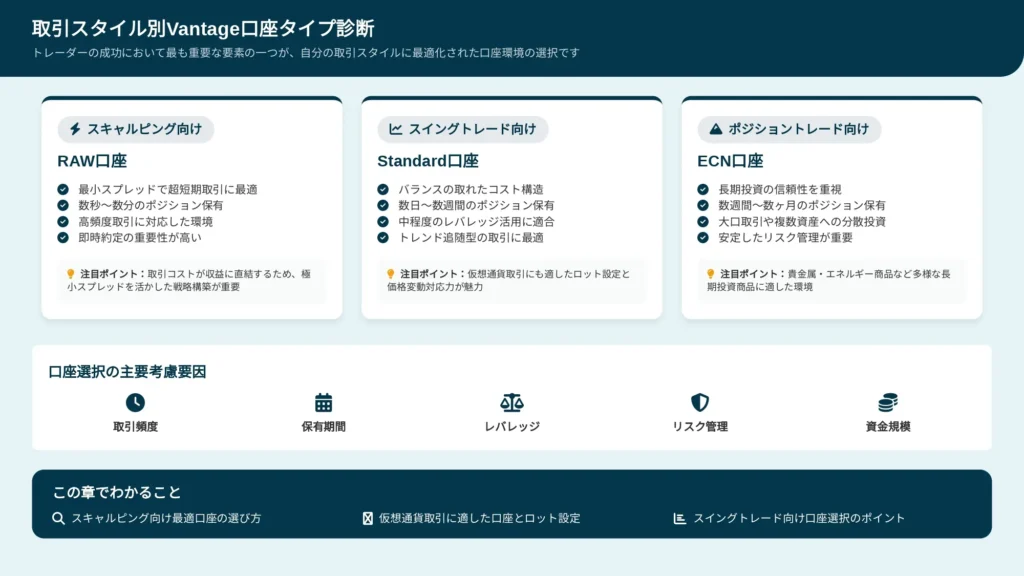
Task: Click the lightbulb icon in the Standard口座 card
Action: 391,274
